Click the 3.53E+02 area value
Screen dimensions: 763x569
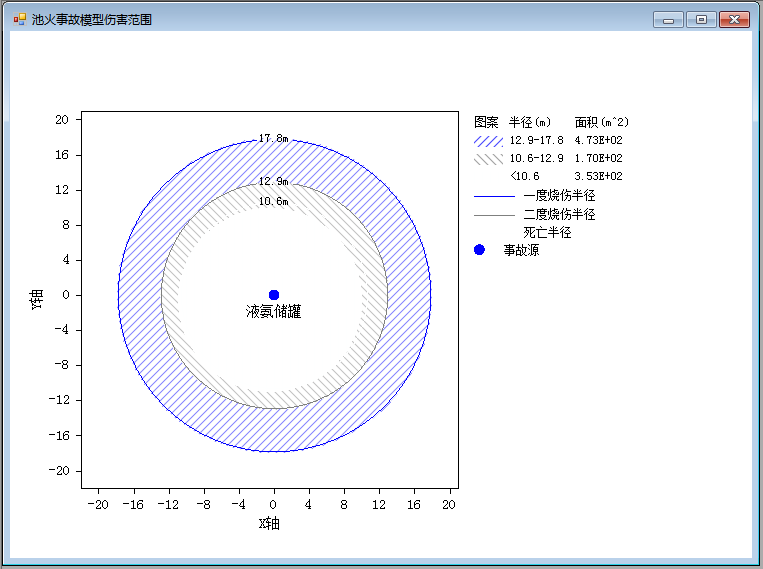pos(599,176)
